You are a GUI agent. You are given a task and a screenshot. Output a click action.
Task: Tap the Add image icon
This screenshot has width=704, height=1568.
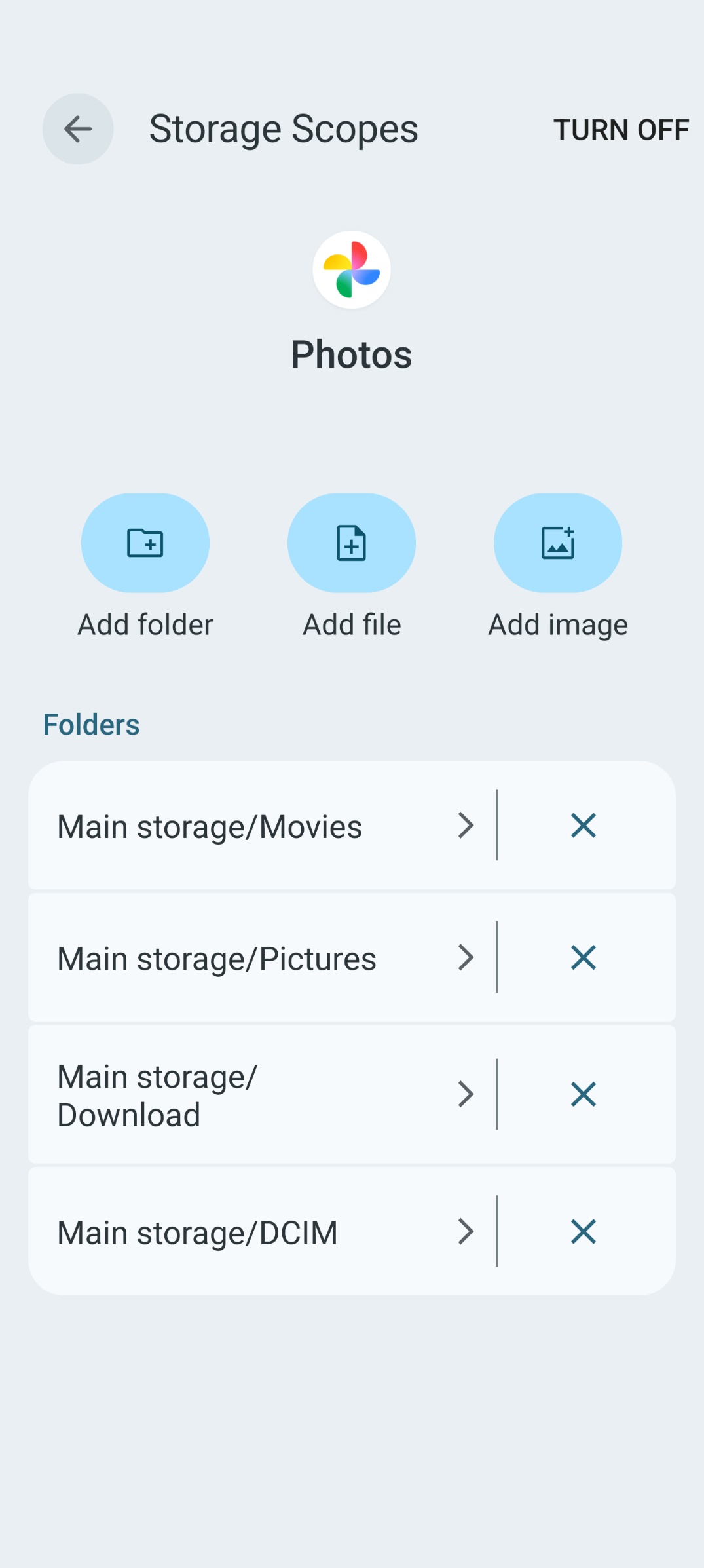[558, 543]
